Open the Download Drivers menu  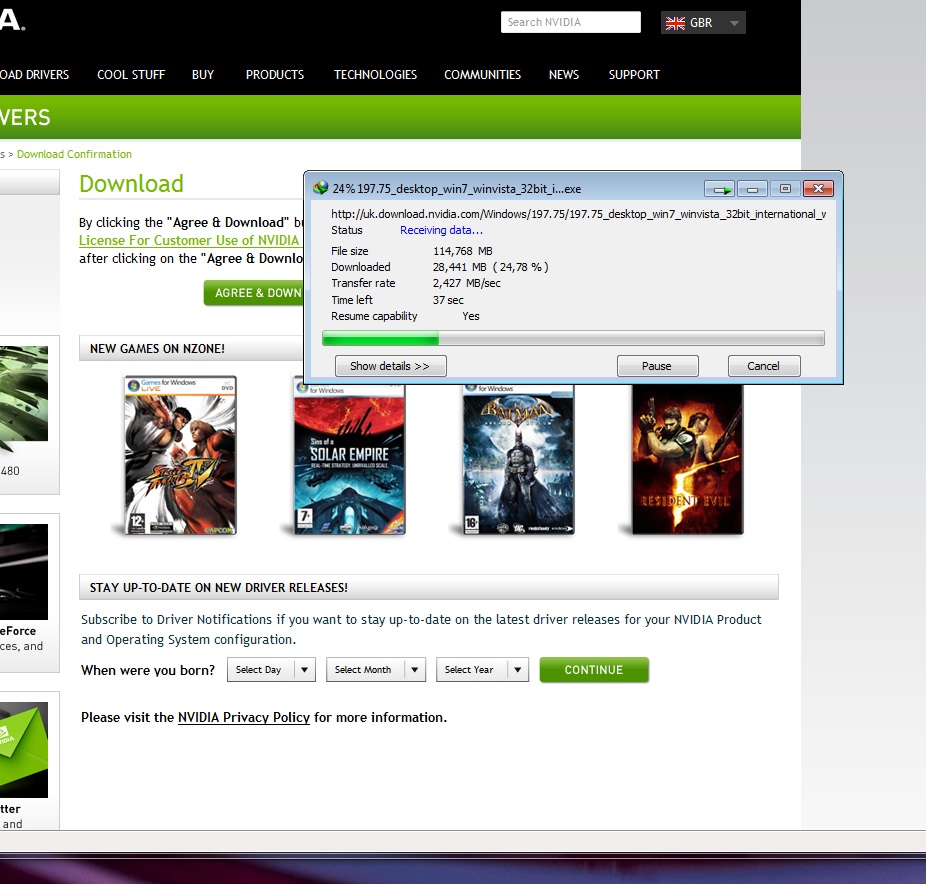pos(34,75)
